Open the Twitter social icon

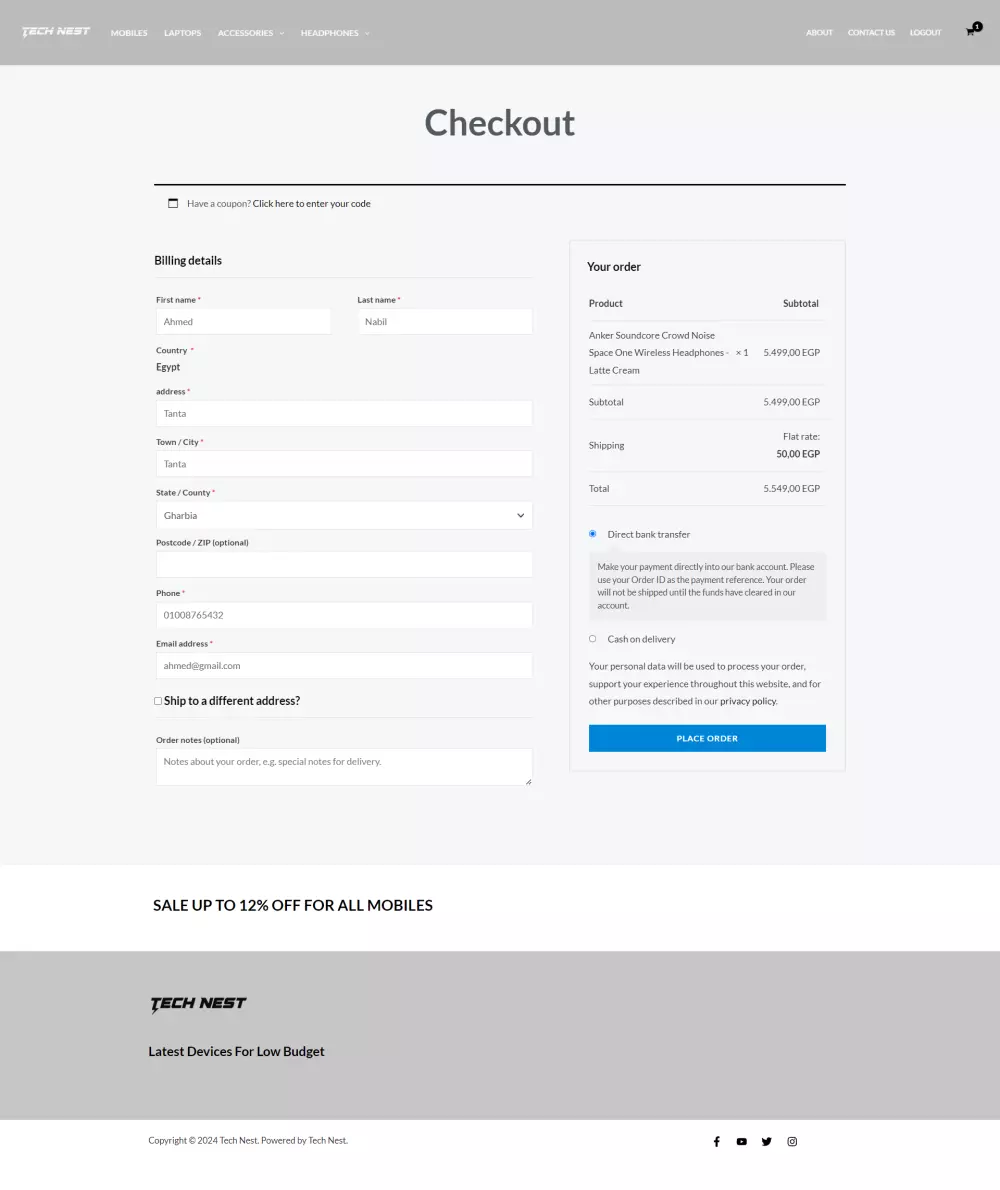(x=767, y=1141)
